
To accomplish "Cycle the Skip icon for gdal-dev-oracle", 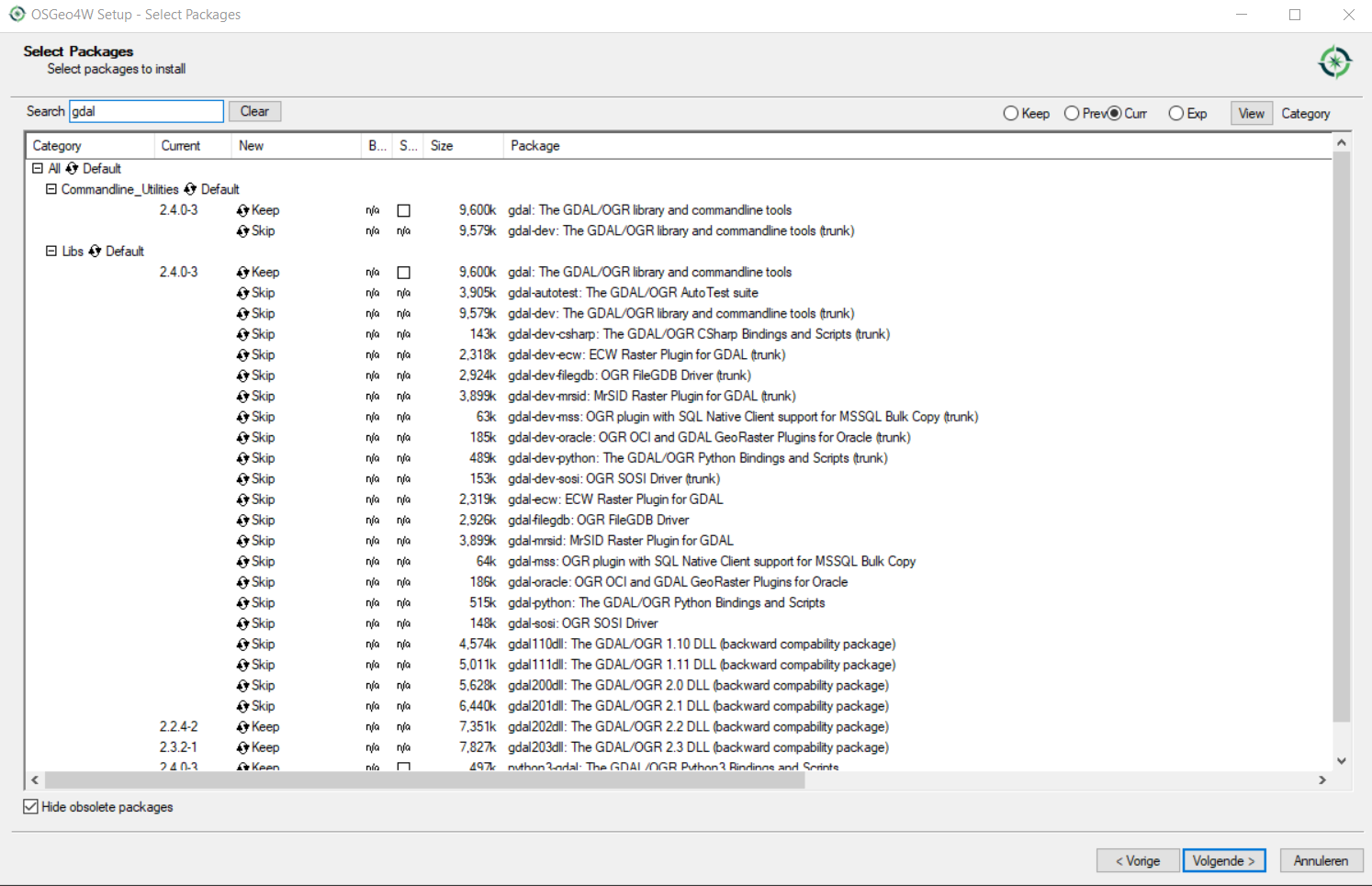I will coord(242,438).
